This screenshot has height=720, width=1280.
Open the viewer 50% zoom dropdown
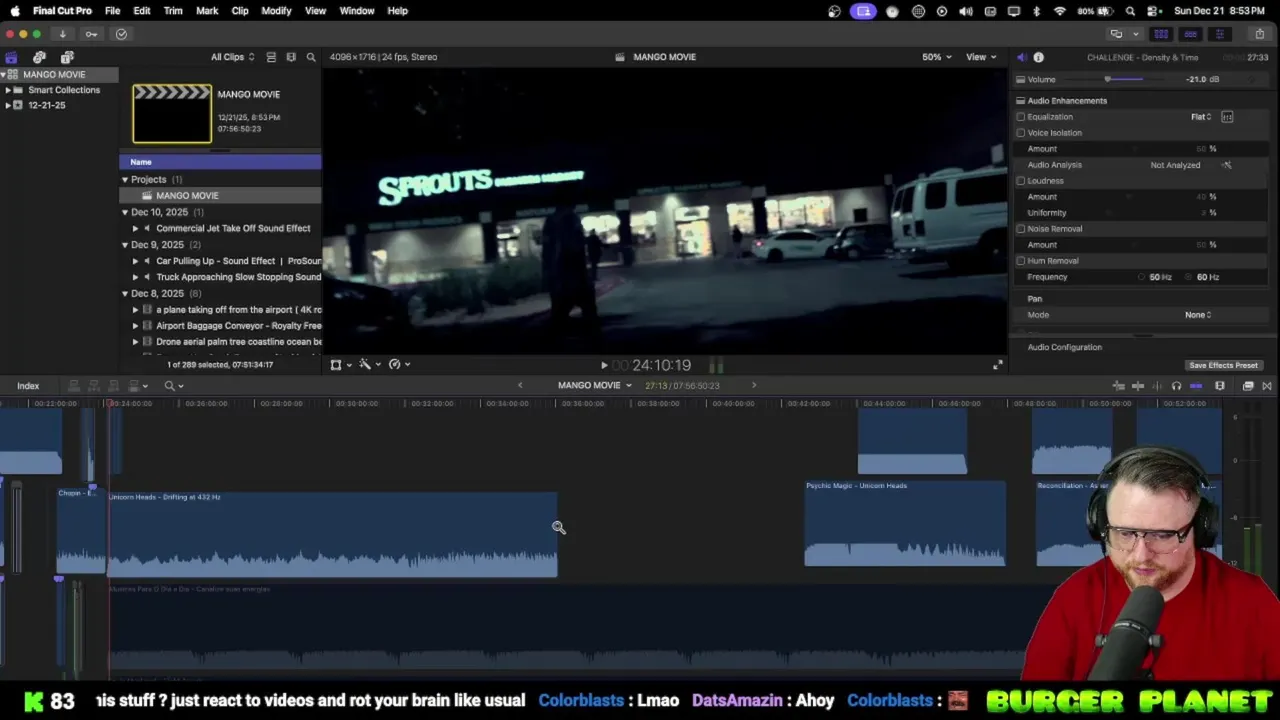click(937, 57)
